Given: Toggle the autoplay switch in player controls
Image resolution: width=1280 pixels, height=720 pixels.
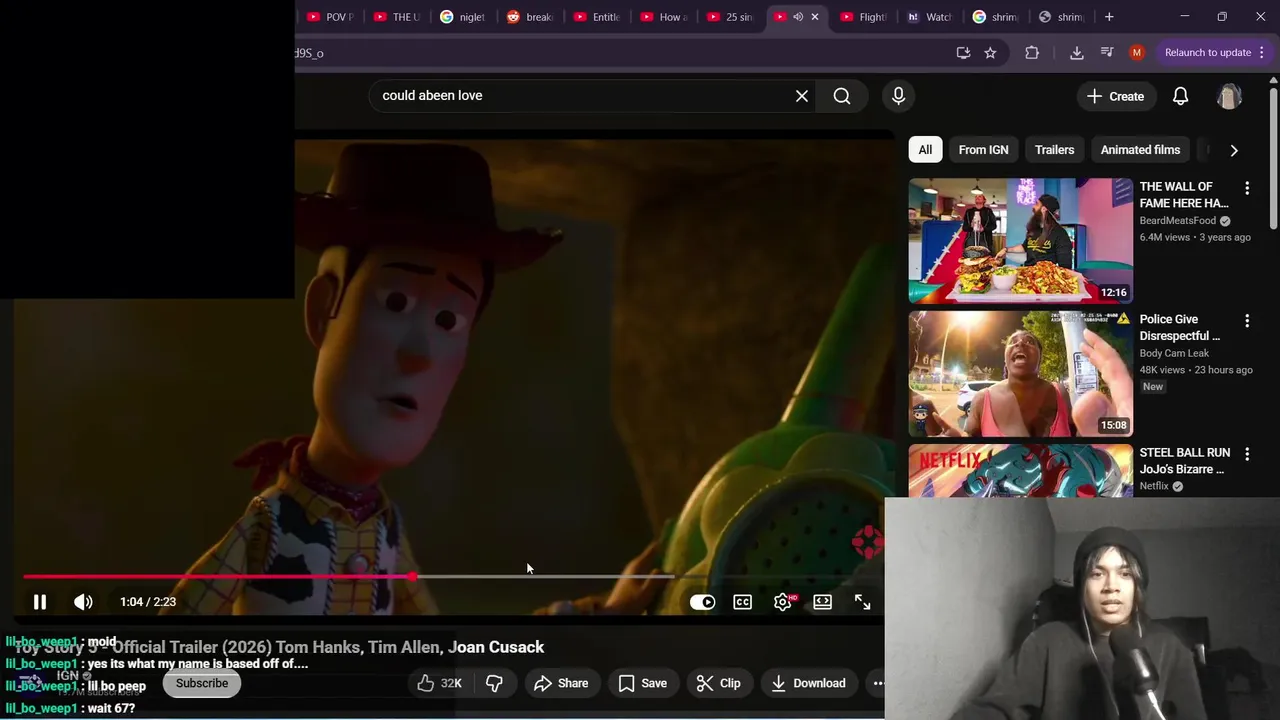Looking at the screenshot, I should pyautogui.click(x=703, y=602).
